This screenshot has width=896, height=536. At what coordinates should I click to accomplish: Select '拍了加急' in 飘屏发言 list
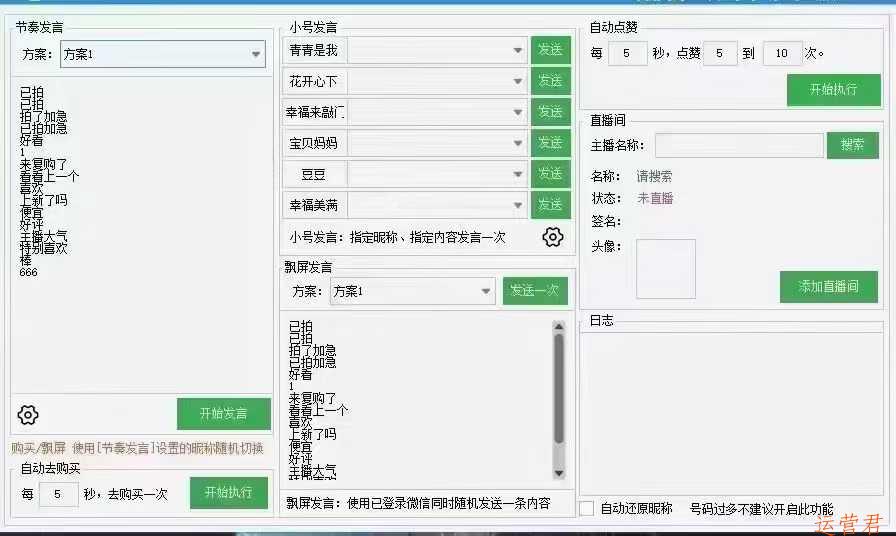tap(312, 350)
